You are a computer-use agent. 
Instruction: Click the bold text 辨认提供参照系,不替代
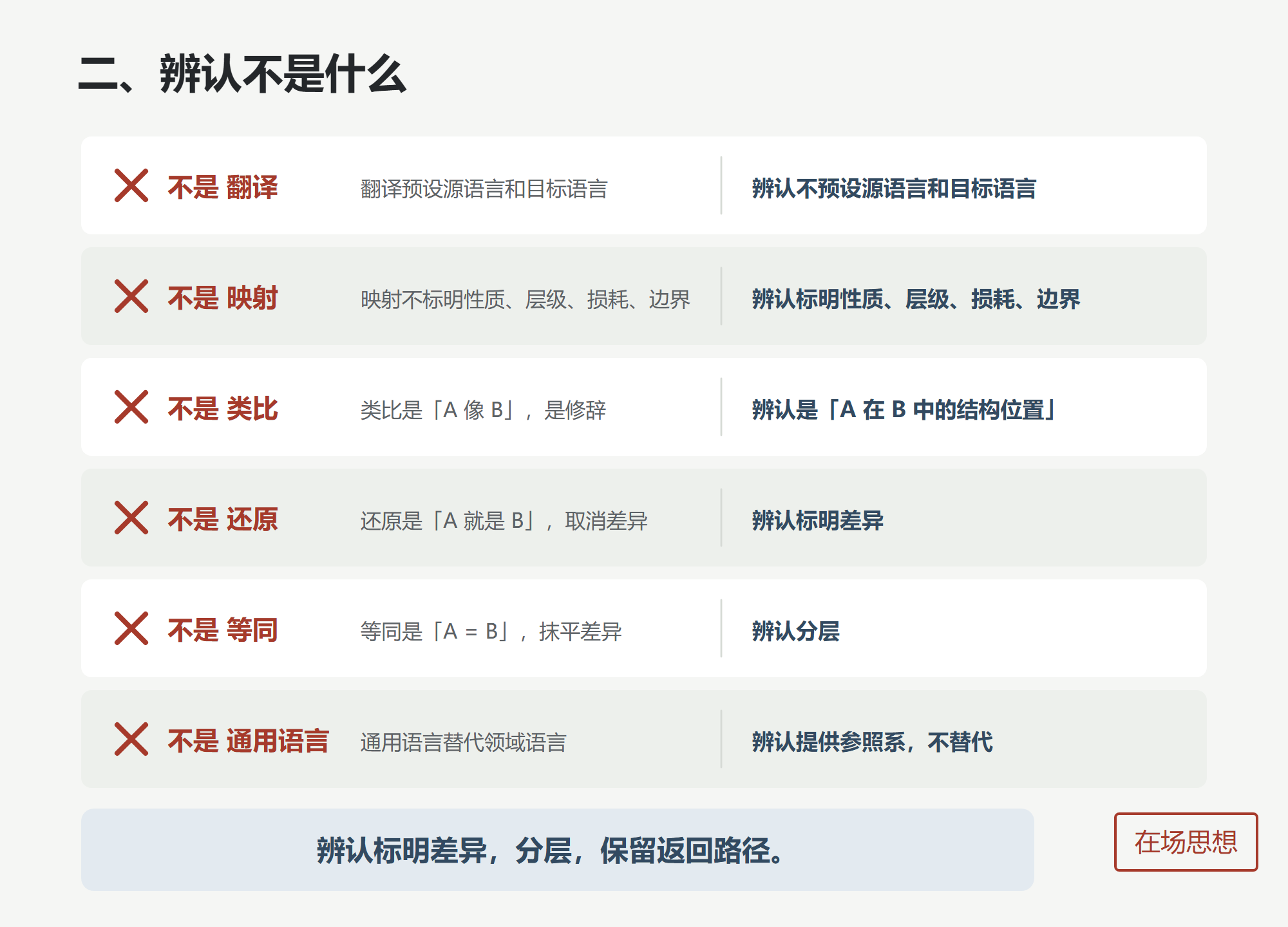[x=872, y=742]
